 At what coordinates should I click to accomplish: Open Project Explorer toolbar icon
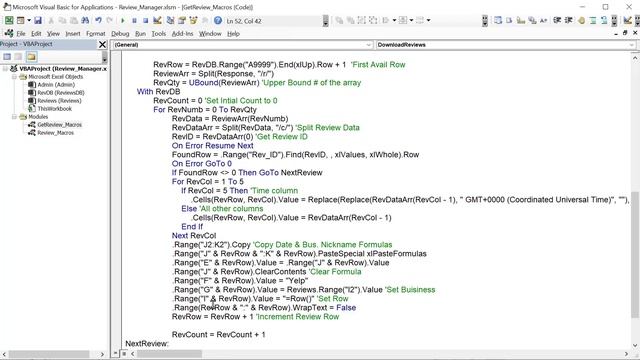click(170, 20)
